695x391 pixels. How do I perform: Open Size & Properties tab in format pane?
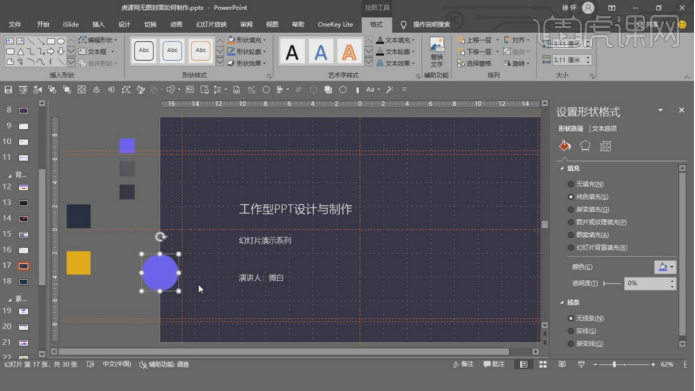point(605,146)
